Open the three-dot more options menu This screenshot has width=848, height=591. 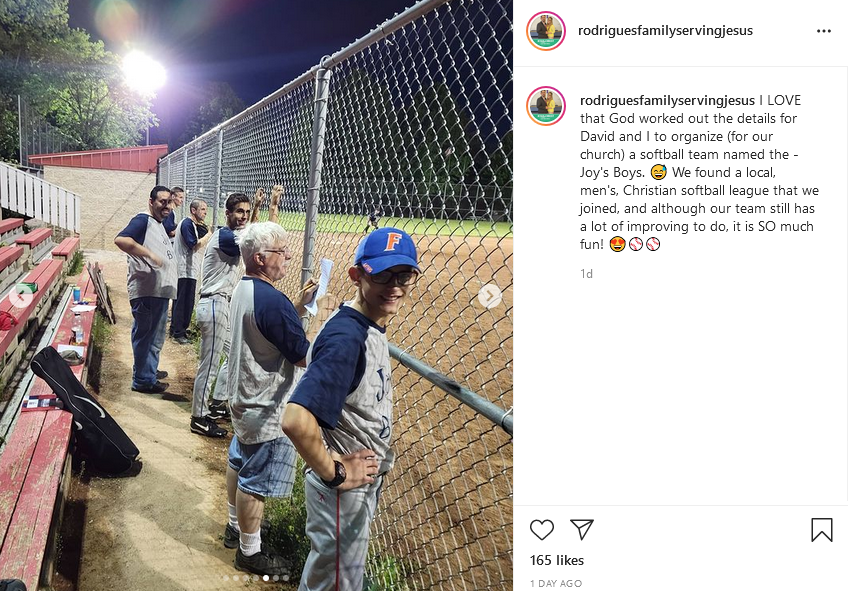[824, 31]
